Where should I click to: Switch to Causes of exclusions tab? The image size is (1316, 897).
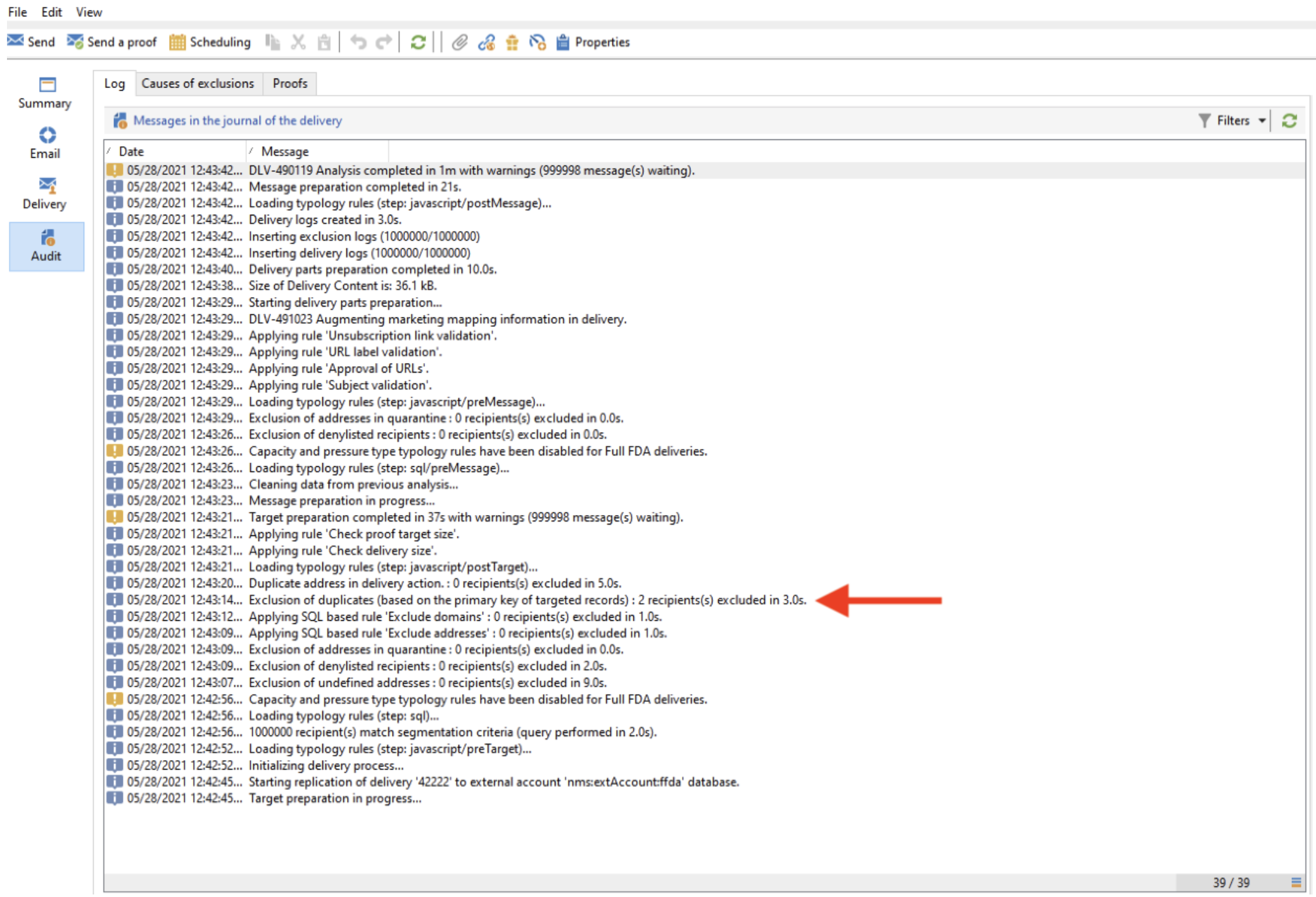(198, 84)
